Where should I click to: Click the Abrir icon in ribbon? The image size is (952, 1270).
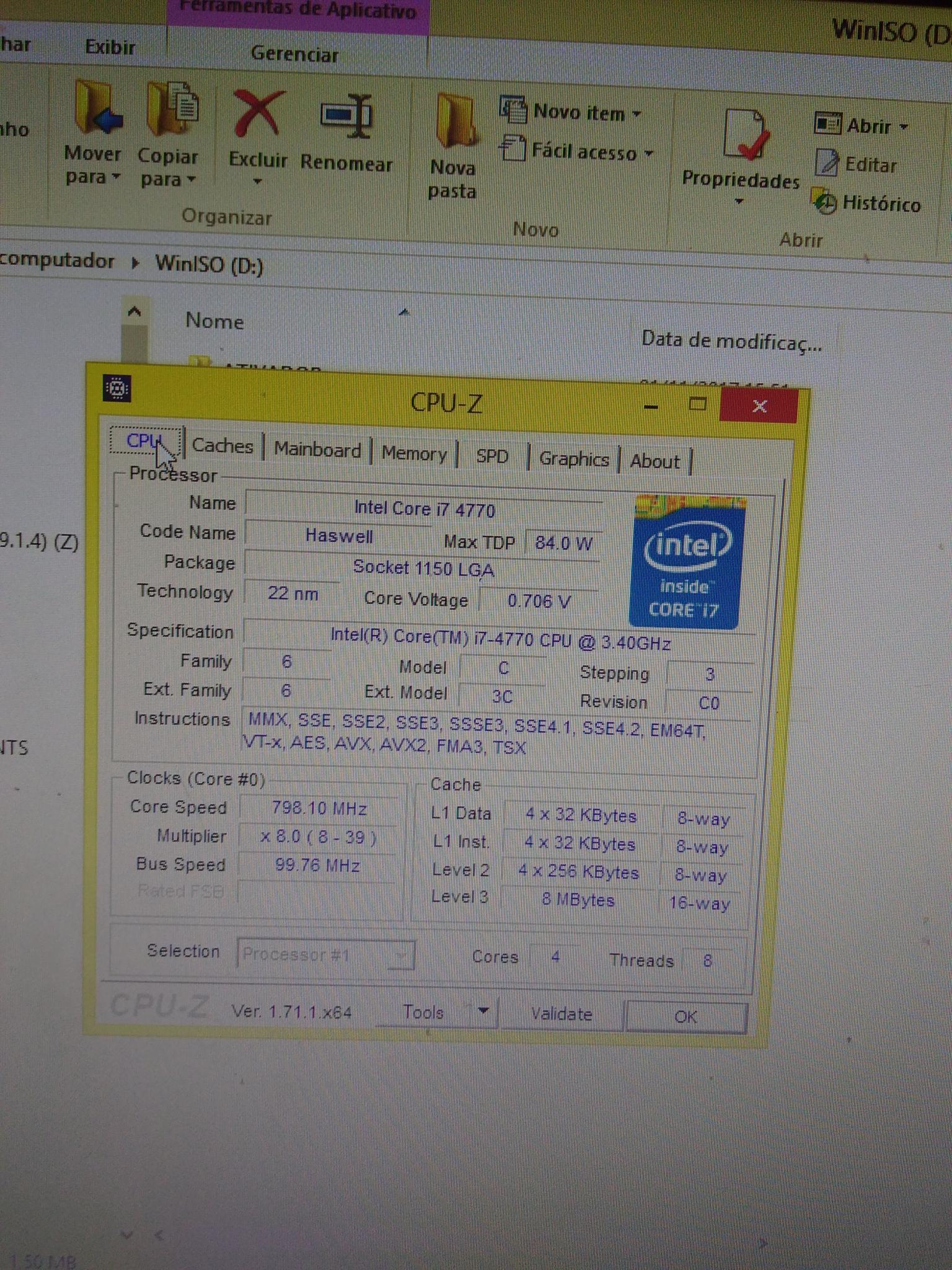click(x=827, y=124)
